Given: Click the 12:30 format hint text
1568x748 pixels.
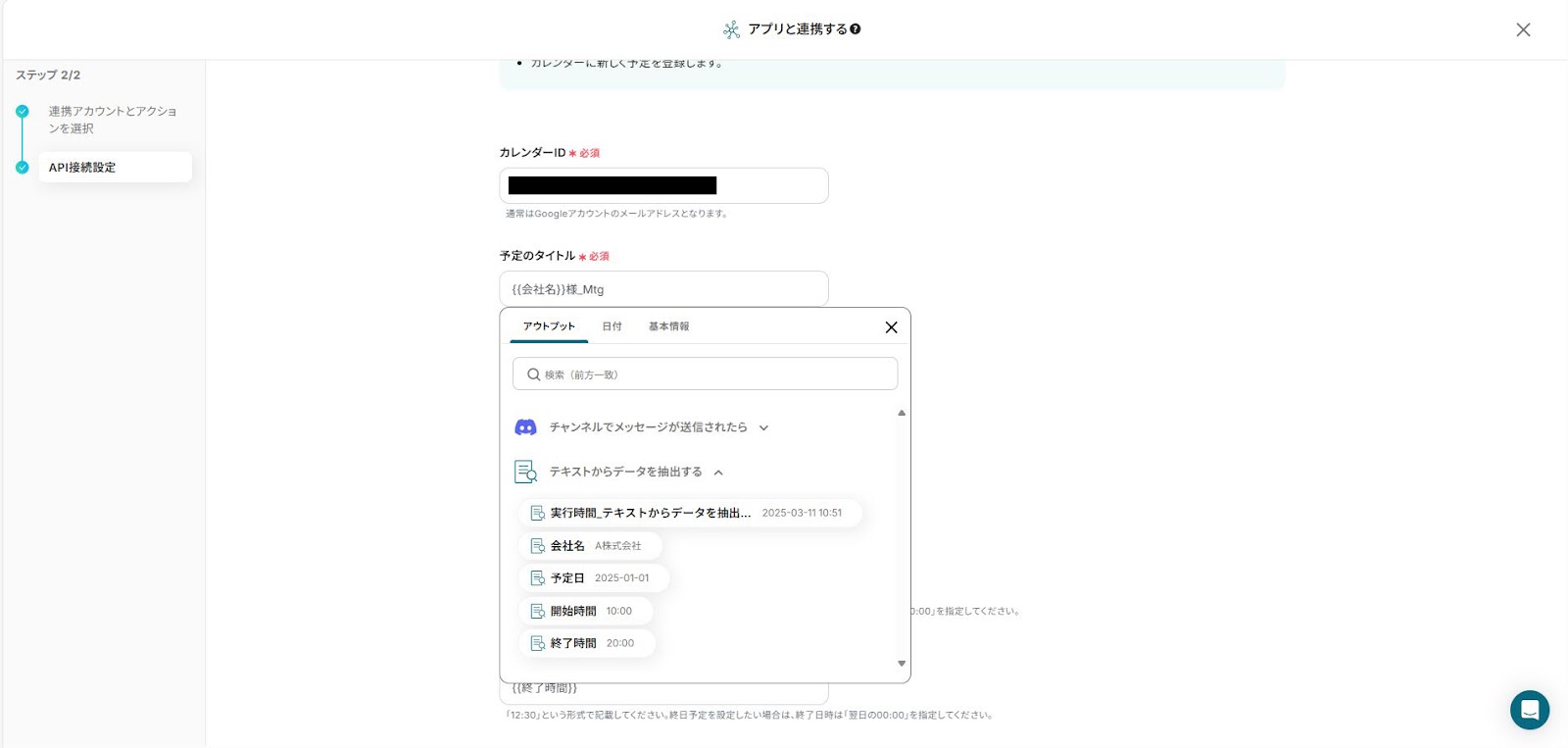Looking at the screenshot, I should pyautogui.click(x=750, y=716).
